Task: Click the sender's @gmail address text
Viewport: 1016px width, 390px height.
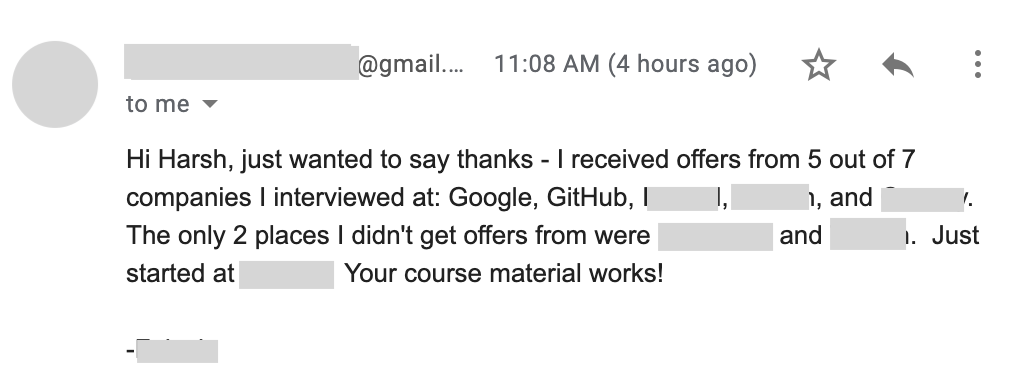Action: (411, 64)
